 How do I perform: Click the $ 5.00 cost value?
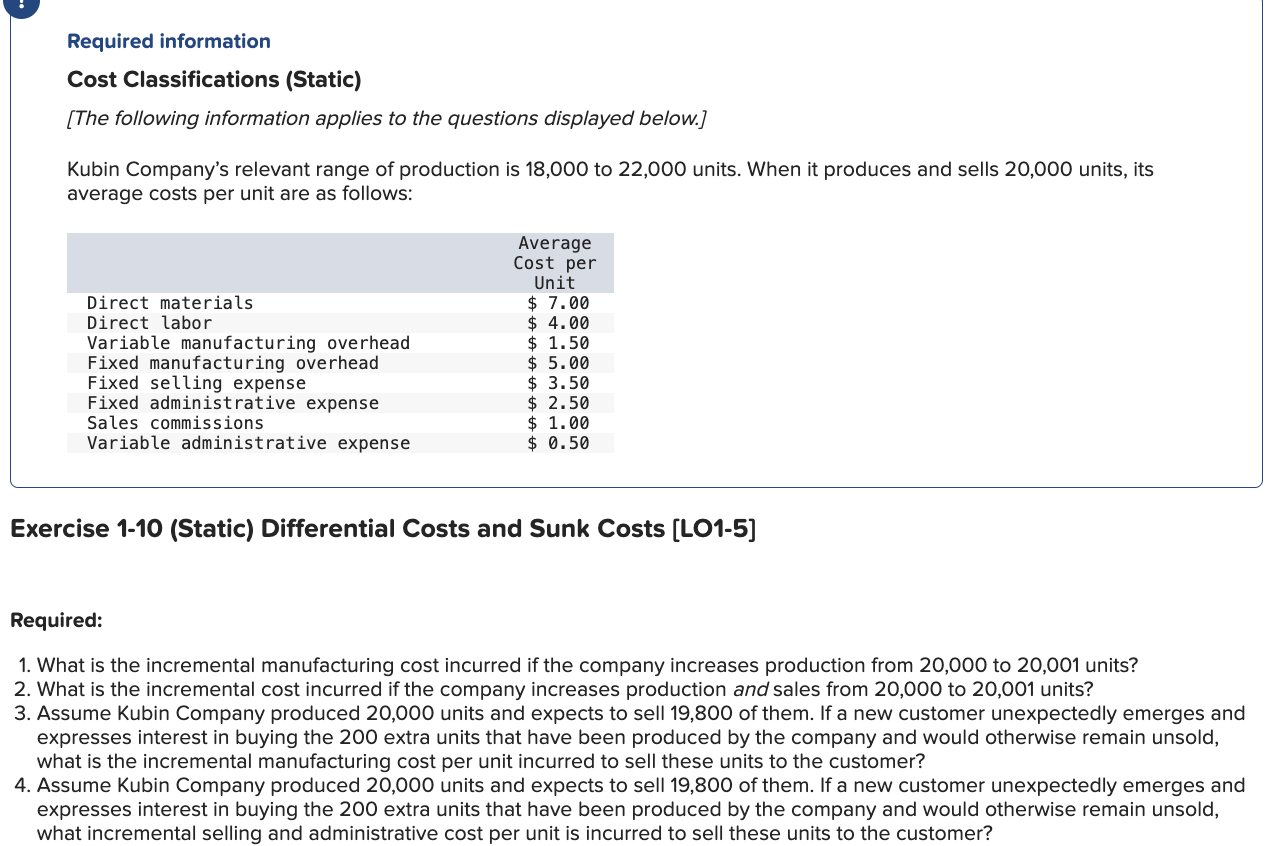tap(558, 363)
